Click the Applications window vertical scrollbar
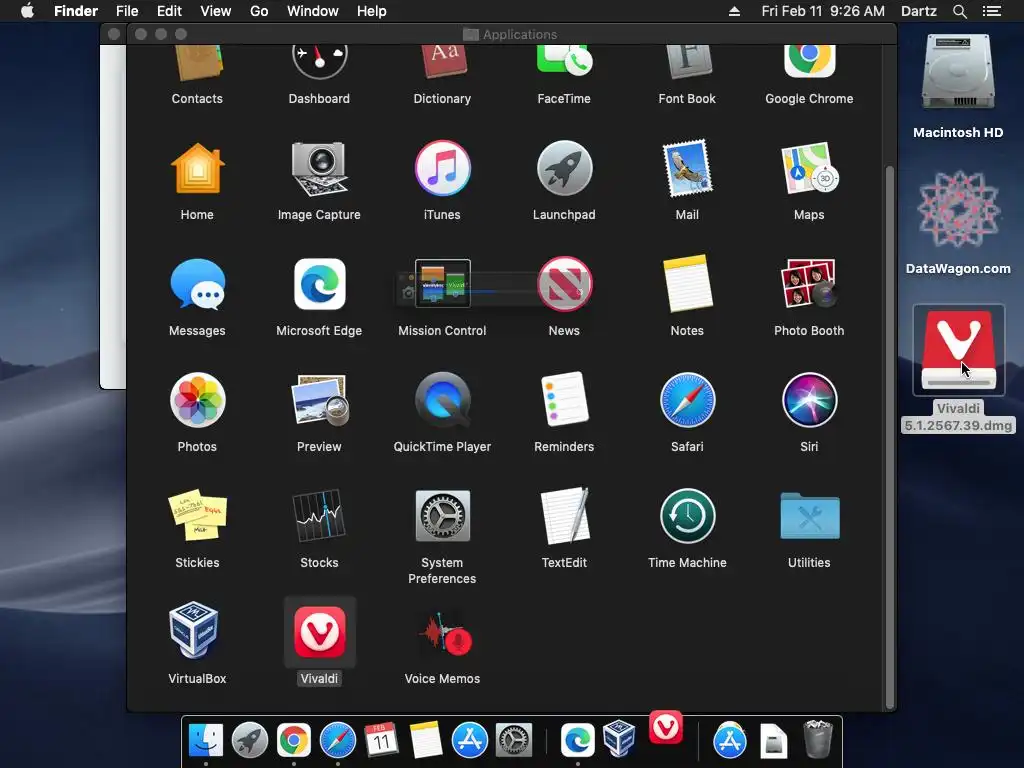1024x768 pixels. [889, 436]
